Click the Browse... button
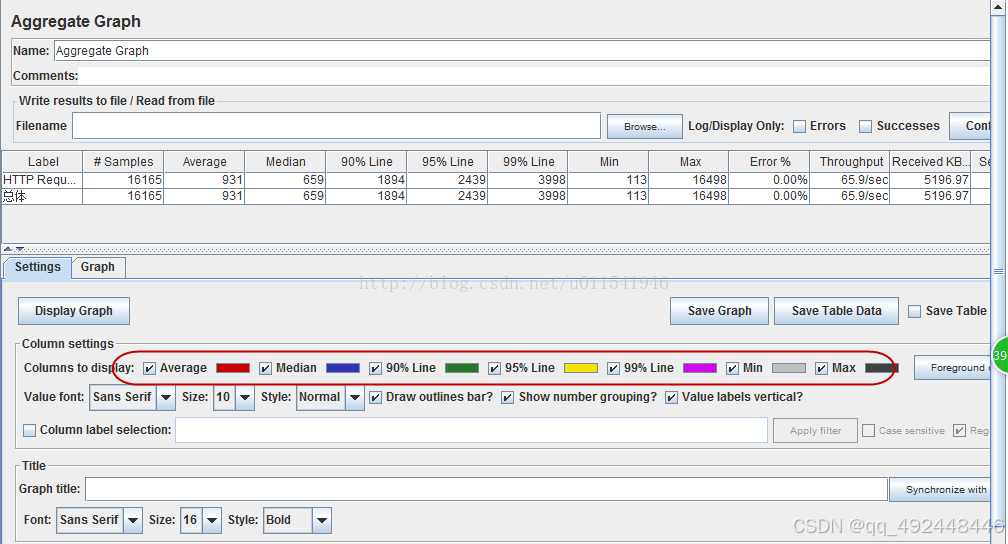The height and width of the screenshot is (544, 1008). pyautogui.click(x=645, y=127)
